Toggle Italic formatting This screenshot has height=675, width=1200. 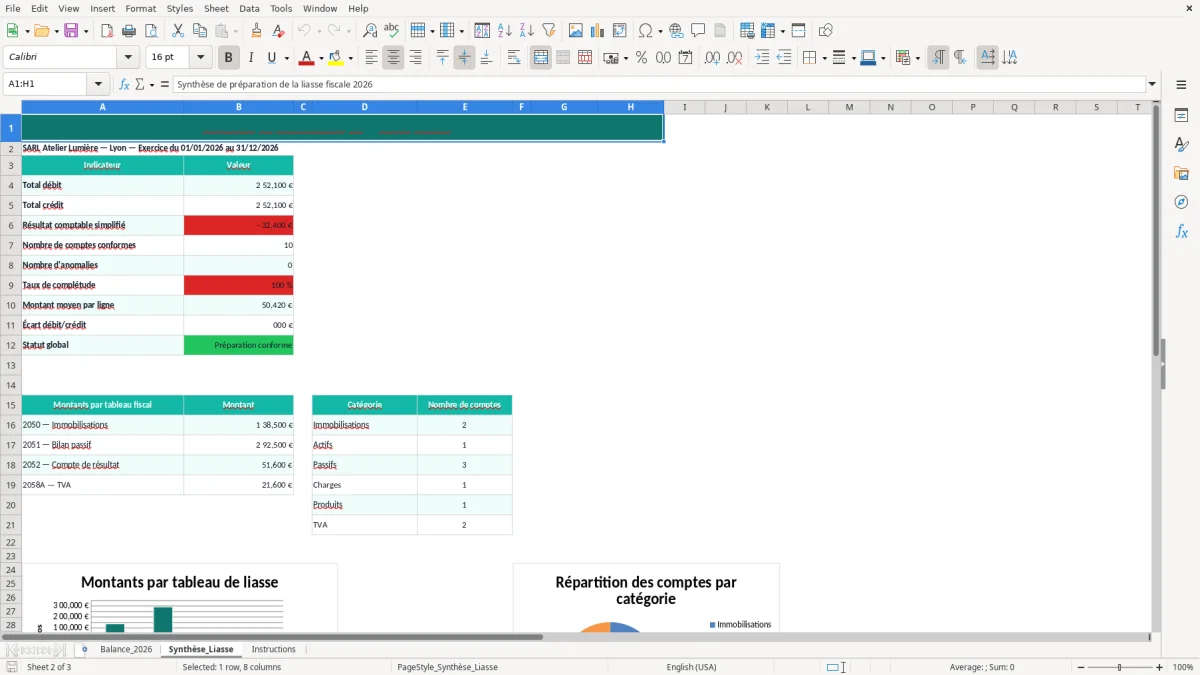[251, 58]
